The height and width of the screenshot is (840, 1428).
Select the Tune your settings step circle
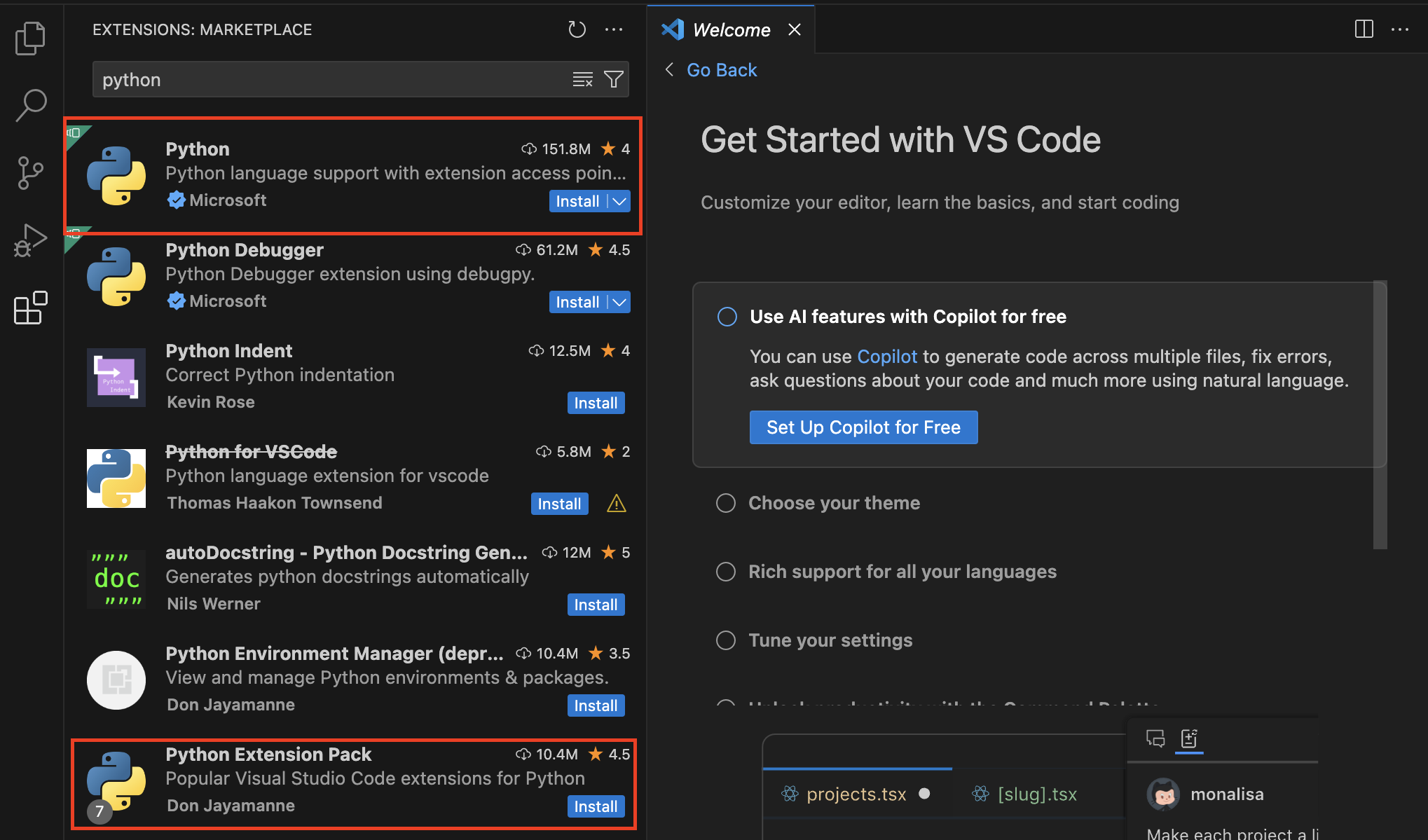726,640
